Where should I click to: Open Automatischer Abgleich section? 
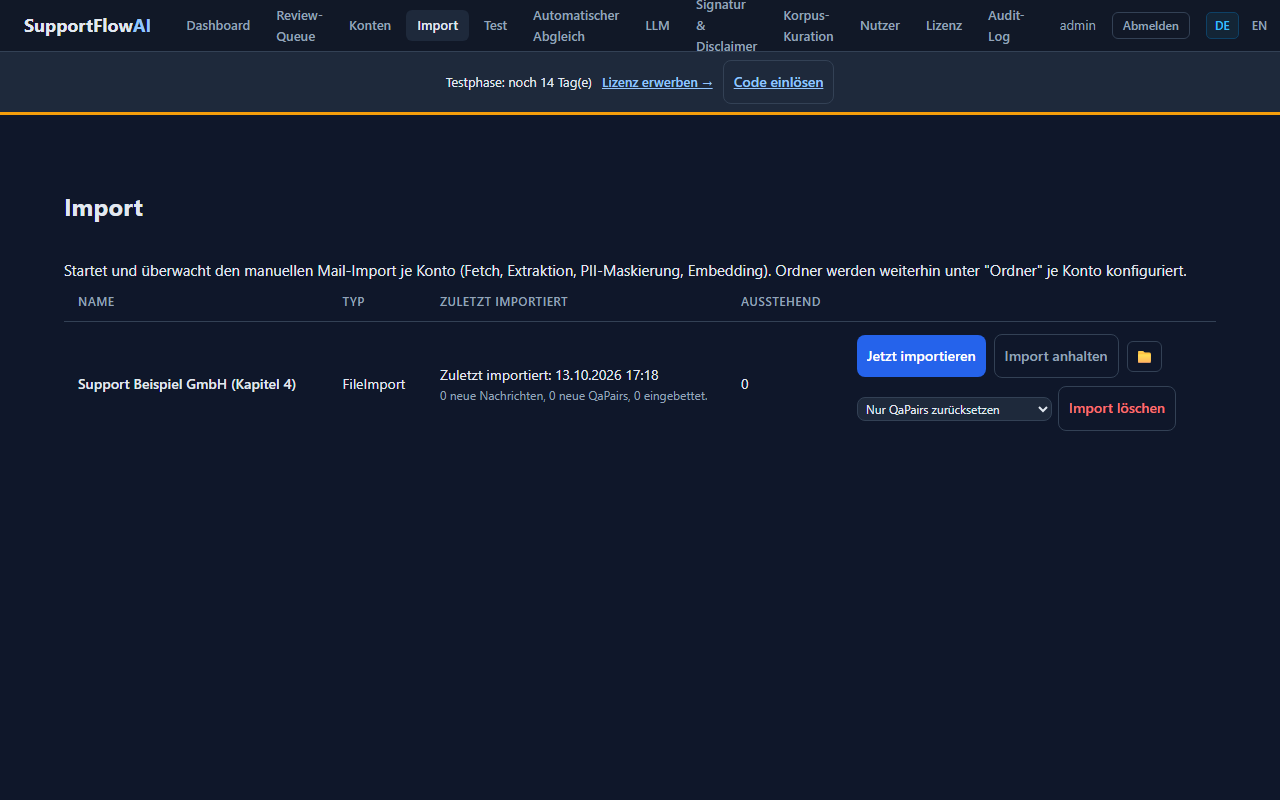[576, 26]
